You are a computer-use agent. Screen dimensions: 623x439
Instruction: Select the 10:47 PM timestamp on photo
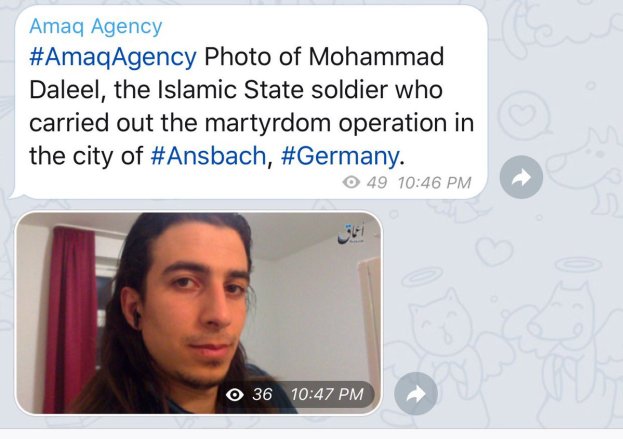point(327,395)
